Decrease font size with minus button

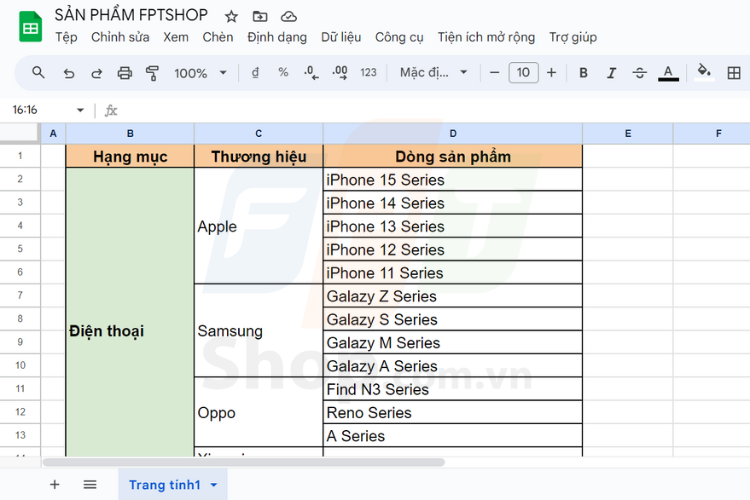coord(495,73)
